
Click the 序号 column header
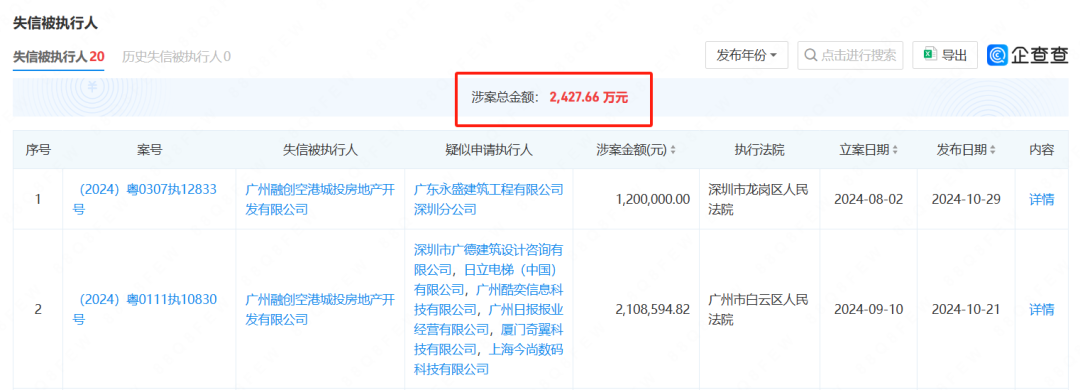(38, 150)
